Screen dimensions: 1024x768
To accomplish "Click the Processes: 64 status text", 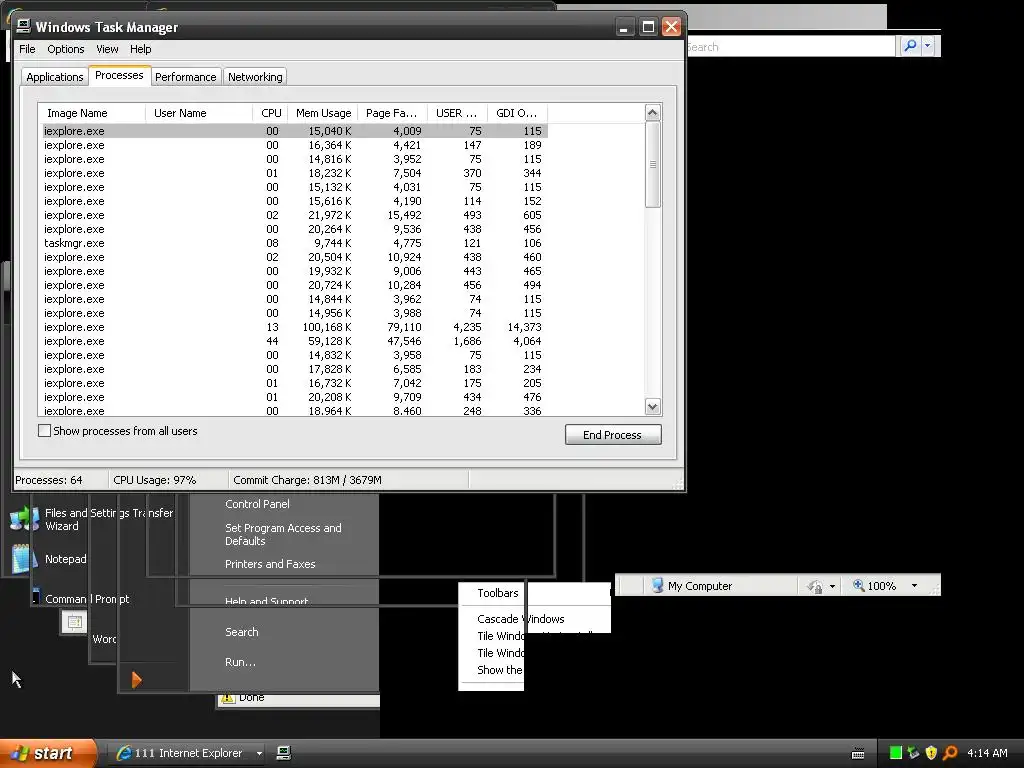I will pos(49,480).
